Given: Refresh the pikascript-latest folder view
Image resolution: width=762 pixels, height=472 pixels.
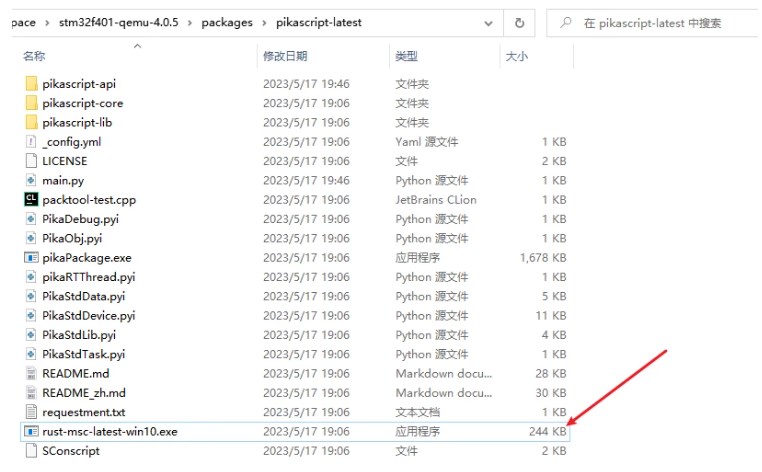Looking at the screenshot, I should click(520, 23).
